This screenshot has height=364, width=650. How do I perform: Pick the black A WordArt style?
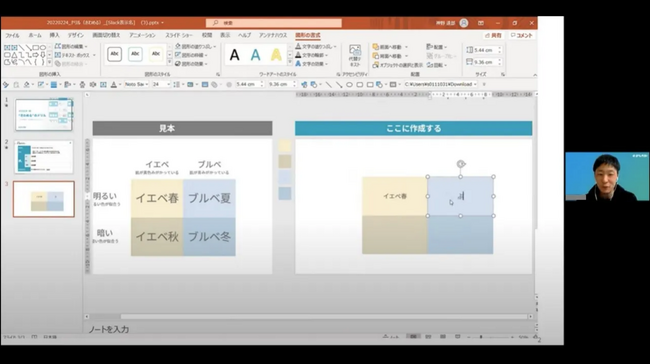coord(235,55)
